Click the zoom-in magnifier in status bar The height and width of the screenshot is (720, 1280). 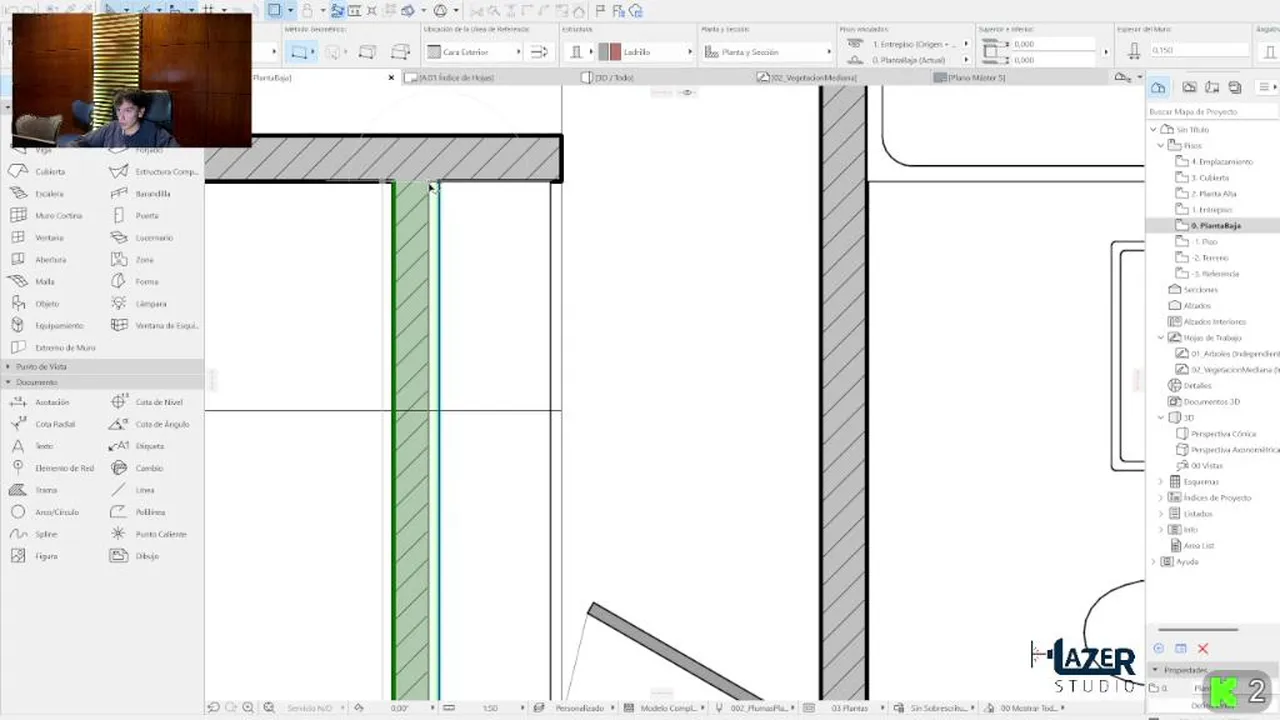248,708
